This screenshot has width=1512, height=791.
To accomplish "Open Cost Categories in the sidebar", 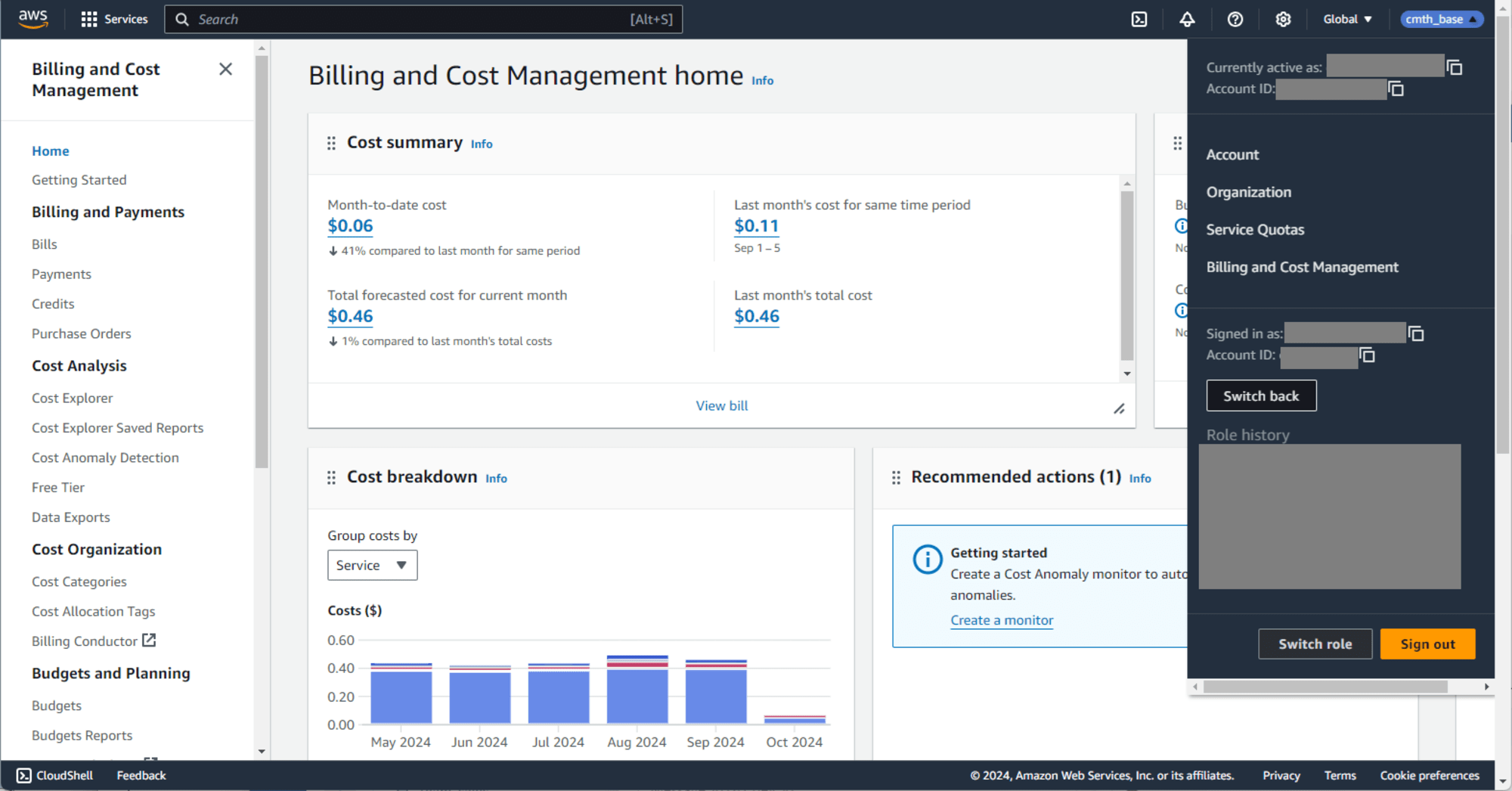I will click(79, 582).
